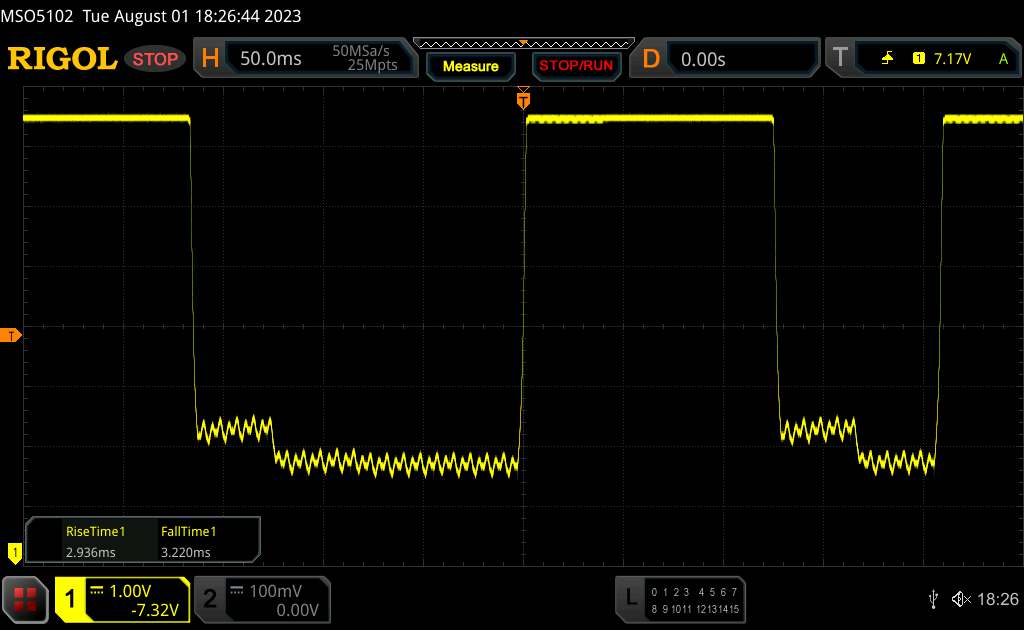Select the trigger rising-edge type icon
Screen dimensions: 1024x630
[887, 59]
